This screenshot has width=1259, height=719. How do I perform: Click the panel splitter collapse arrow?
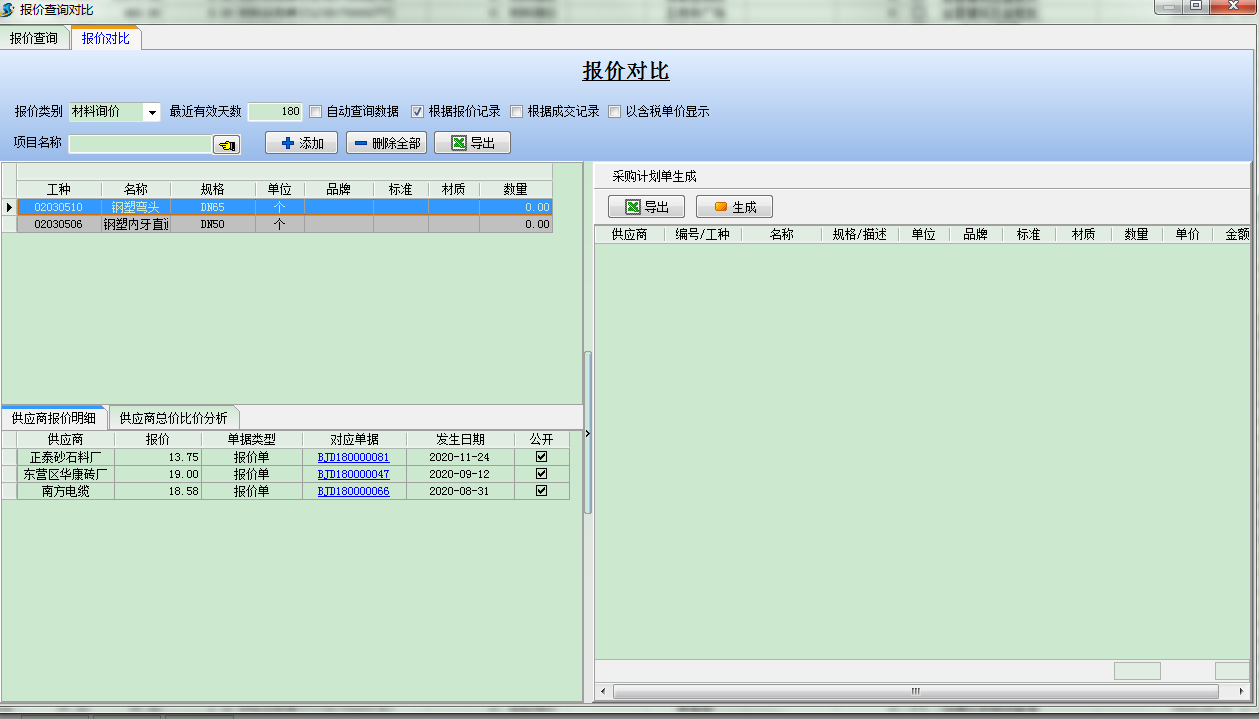point(588,433)
